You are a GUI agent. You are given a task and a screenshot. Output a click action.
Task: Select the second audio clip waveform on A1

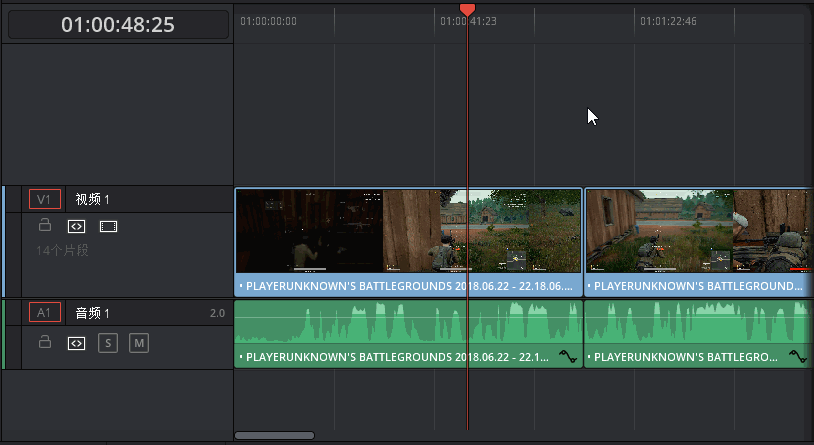pos(699,322)
